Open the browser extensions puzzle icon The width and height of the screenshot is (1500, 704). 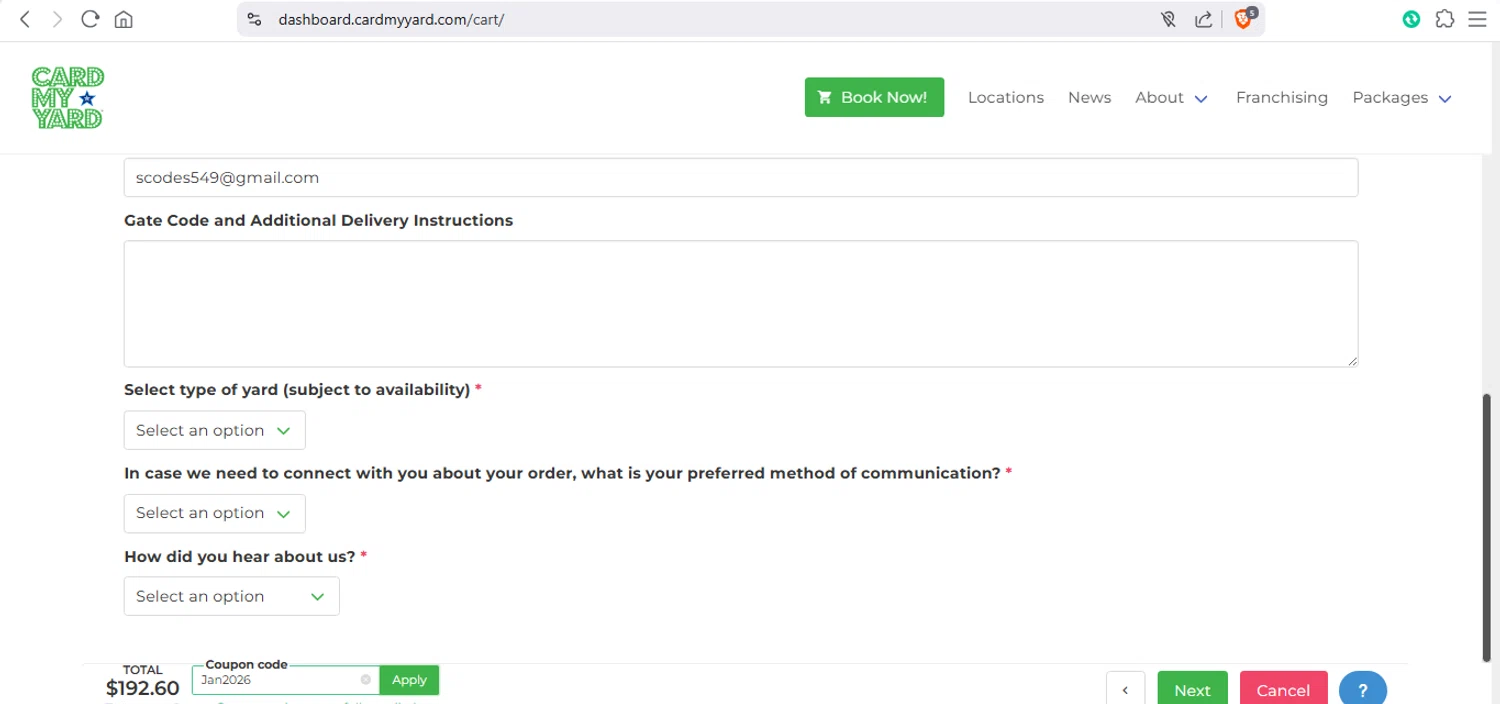pyautogui.click(x=1444, y=19)
